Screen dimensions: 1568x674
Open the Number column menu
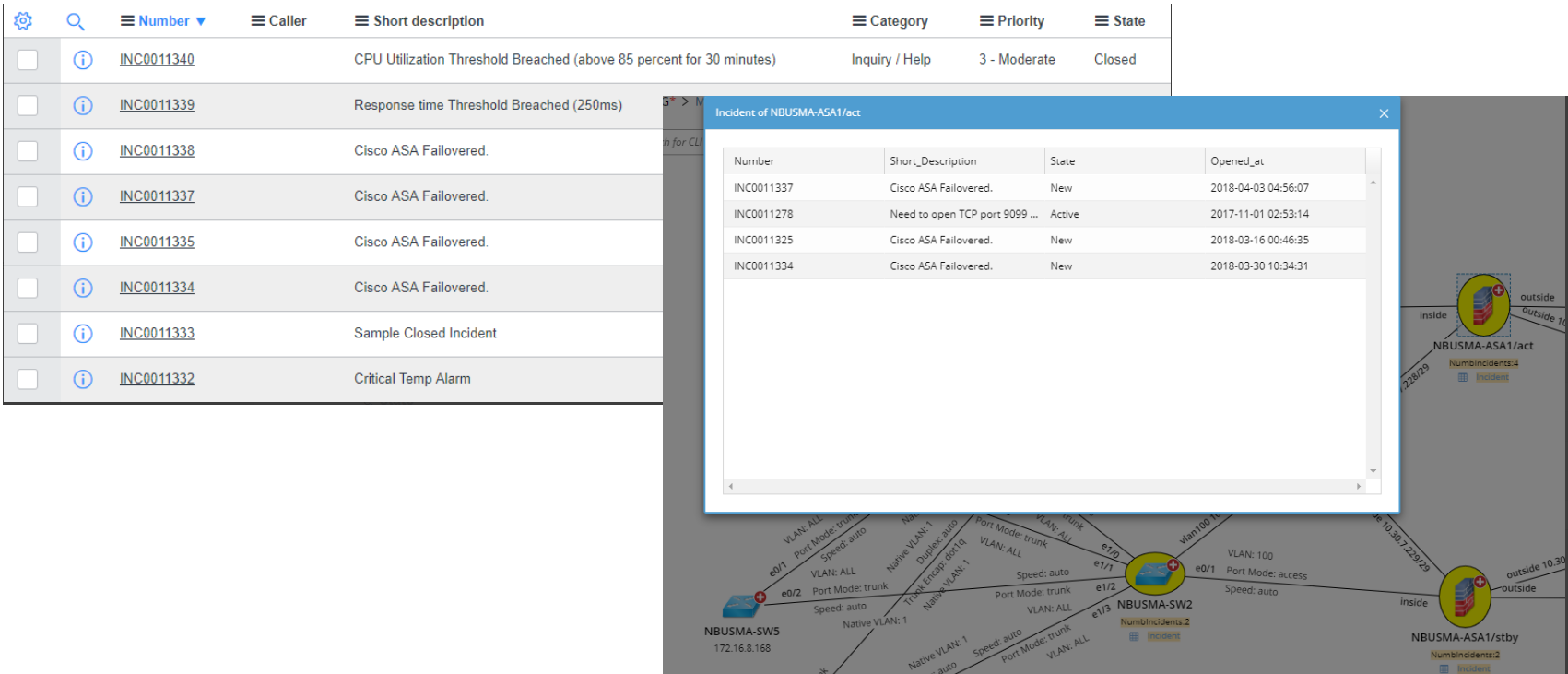128,21
